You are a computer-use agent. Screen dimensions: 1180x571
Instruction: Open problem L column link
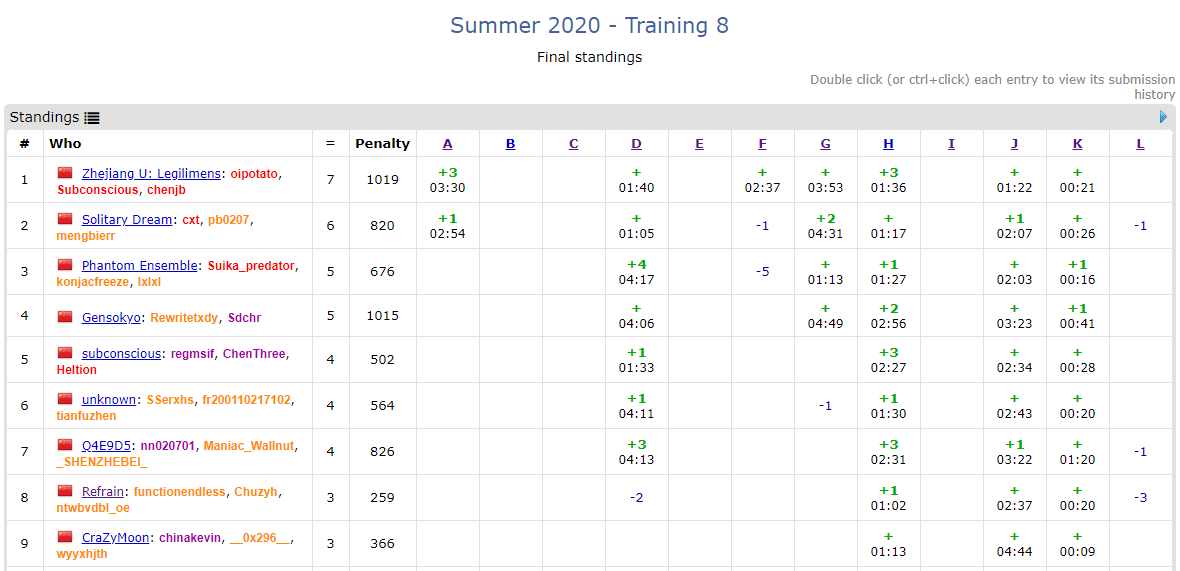[x=1140, y=144]
